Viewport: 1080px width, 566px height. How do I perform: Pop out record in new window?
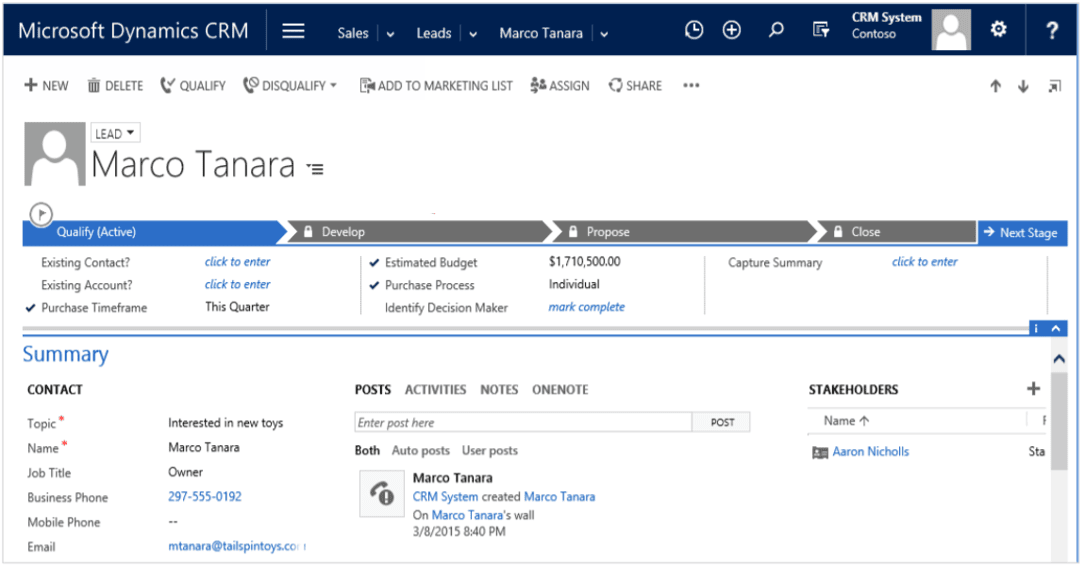[x=1055, y=87]
